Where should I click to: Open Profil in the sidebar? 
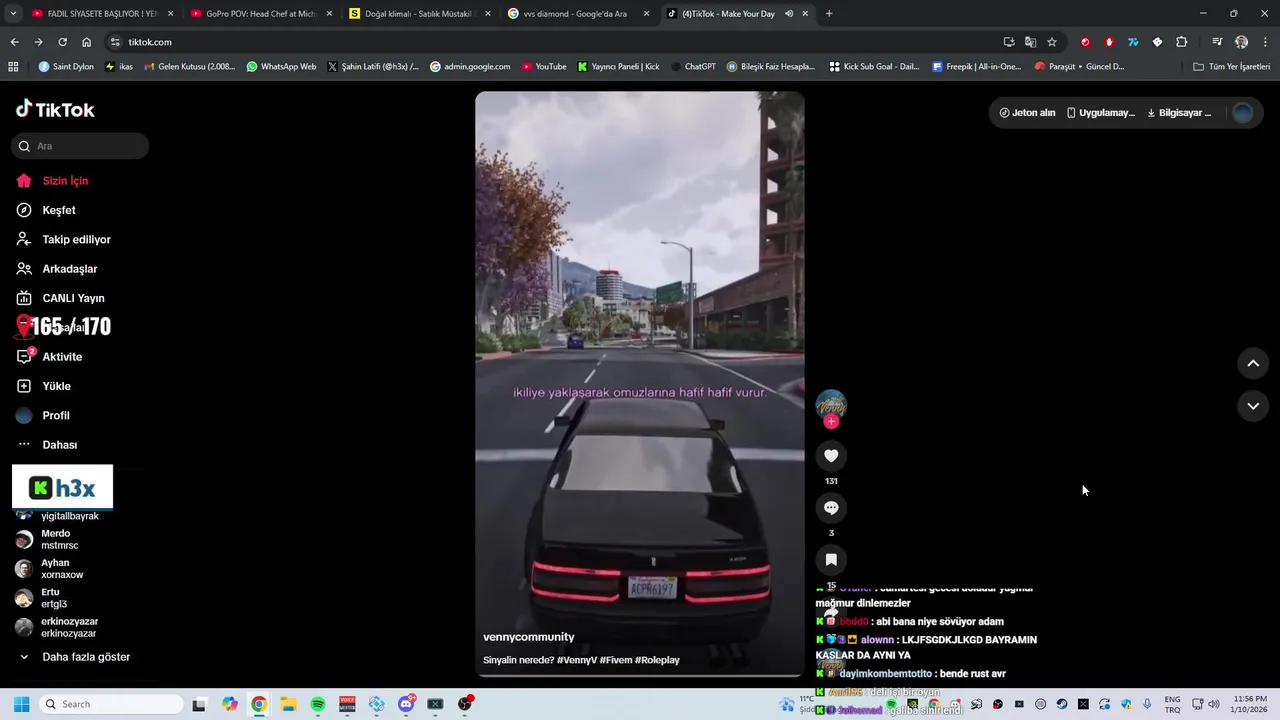pyautogui.click(x=43, y=415)
